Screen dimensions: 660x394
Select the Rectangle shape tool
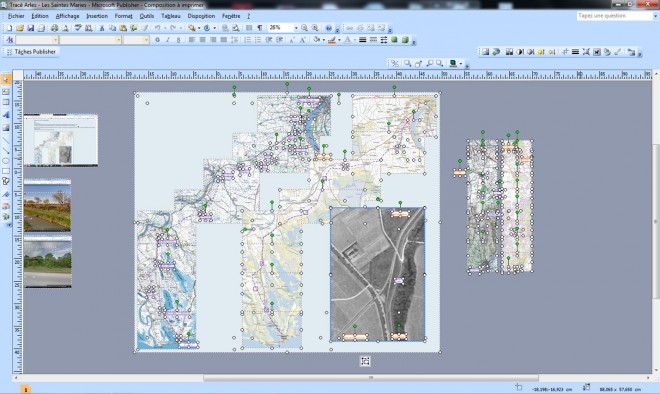pyautogui.click(x=6, y=171)
